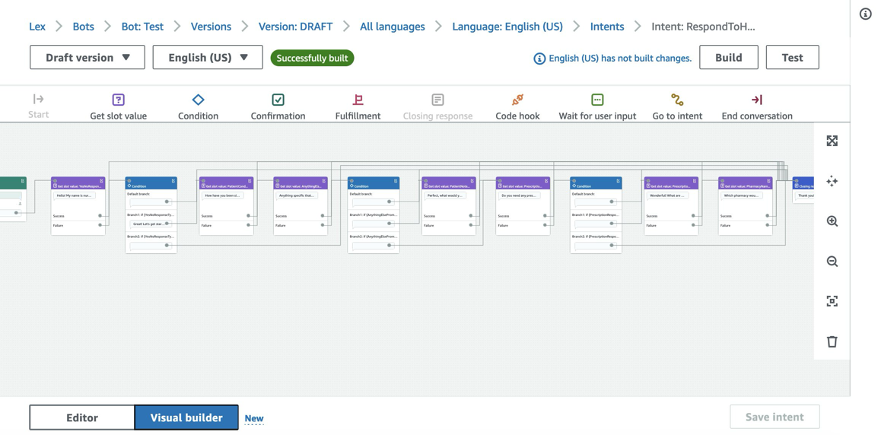Select the 'Anything specific that...' prompt node
Screen dimensions: 879x435
(298, 196)
